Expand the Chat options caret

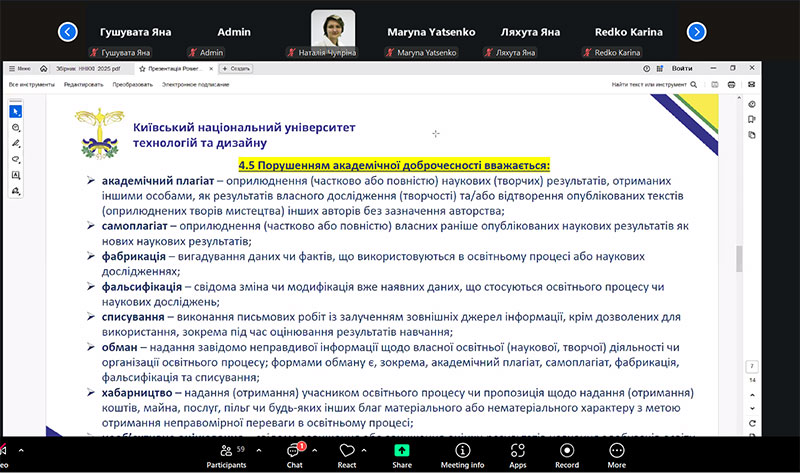point(317,449)
